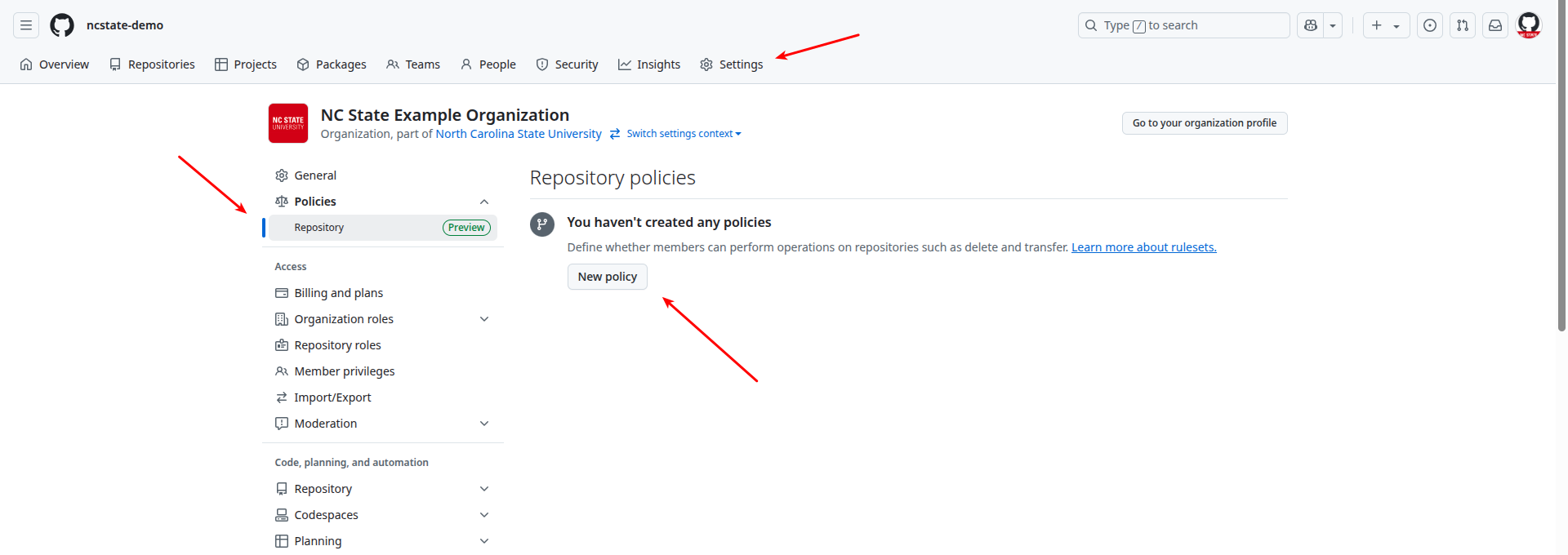The image size is (1568, 555).
Task: Expand Switch settings context dropdown
Action: pos(683,134)
